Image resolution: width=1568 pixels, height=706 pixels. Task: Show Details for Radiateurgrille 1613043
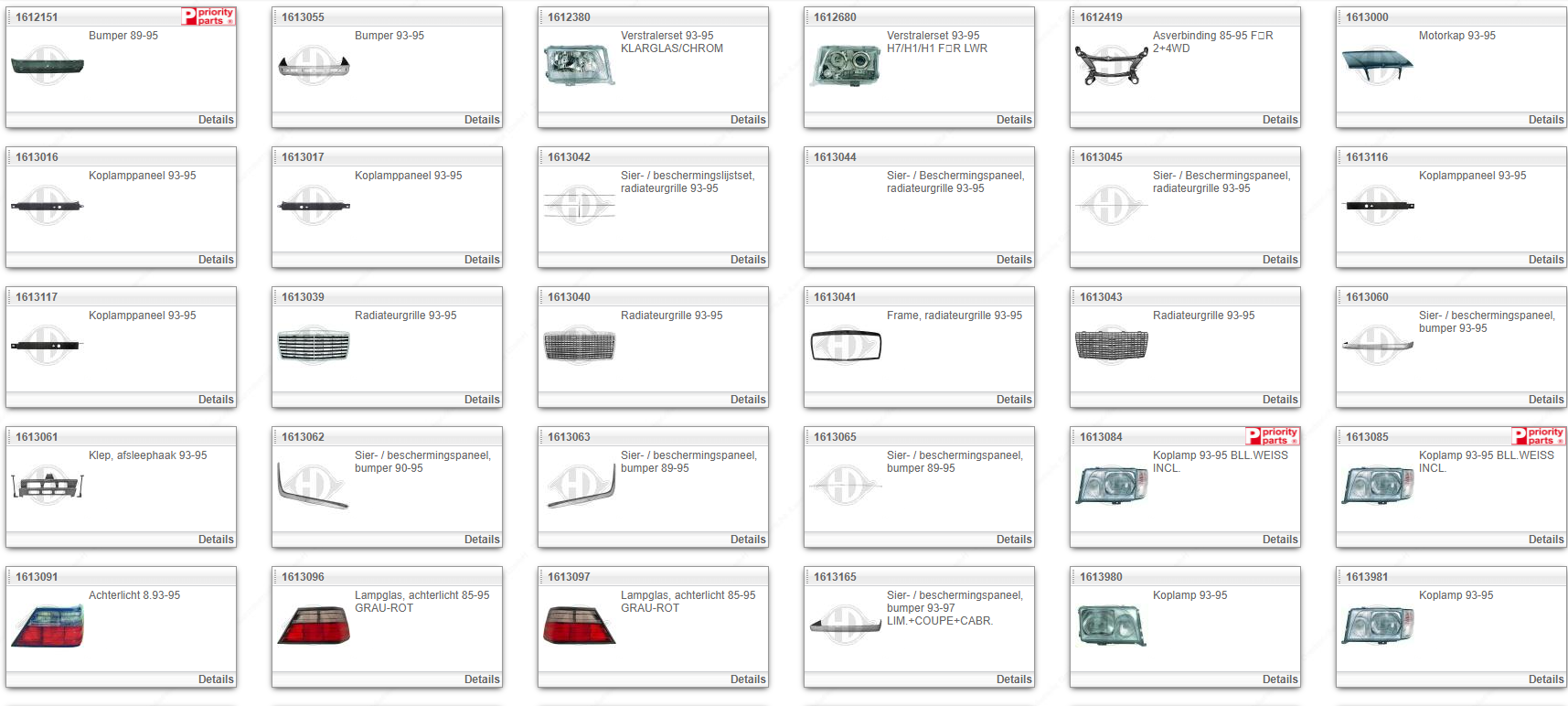pos(1279,400)
